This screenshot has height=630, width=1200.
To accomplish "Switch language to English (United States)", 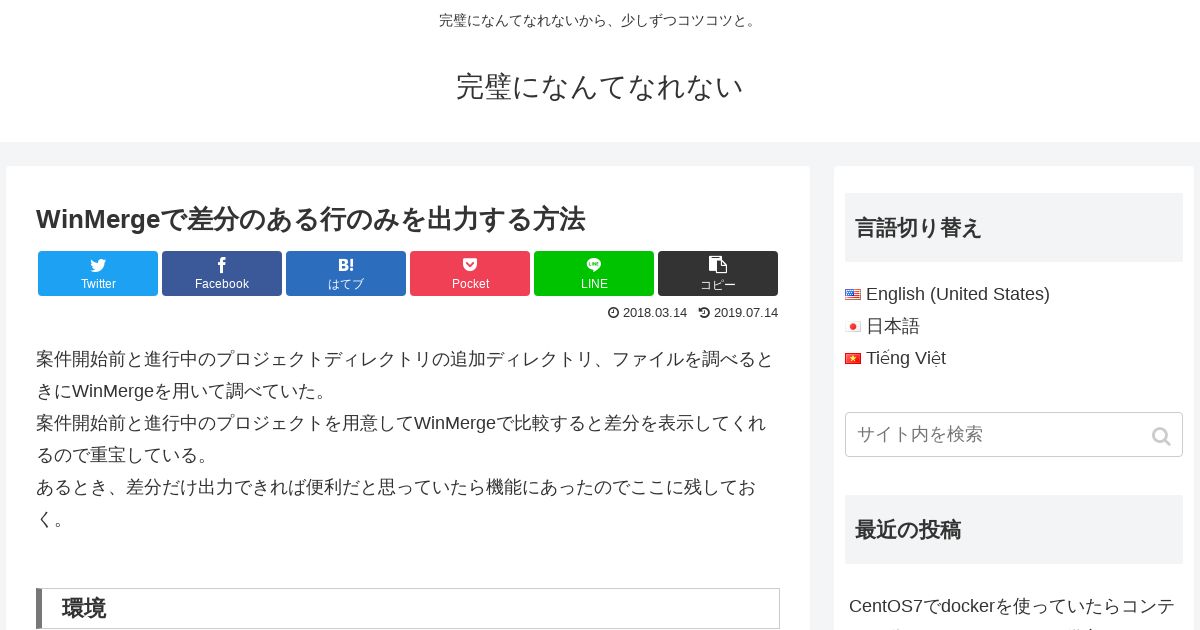I will pyautogui.click(x=957, y=294).
